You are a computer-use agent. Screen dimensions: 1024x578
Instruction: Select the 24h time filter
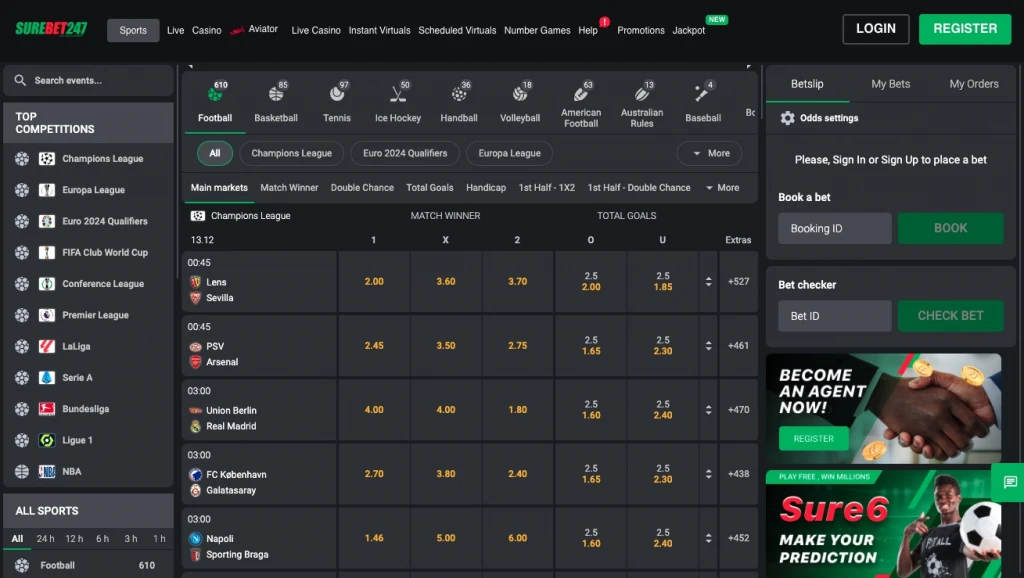click(46, 539)
